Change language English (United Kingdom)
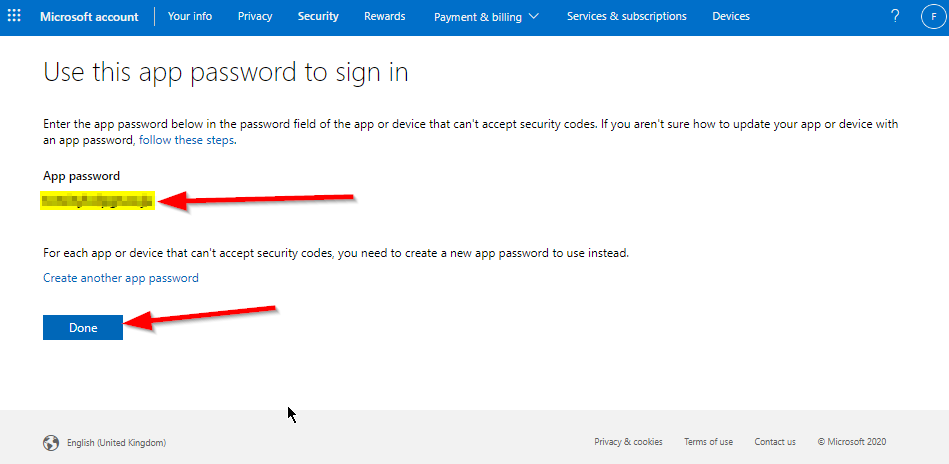The width and height of the screenshot is (949, 464). pos(116,443)
